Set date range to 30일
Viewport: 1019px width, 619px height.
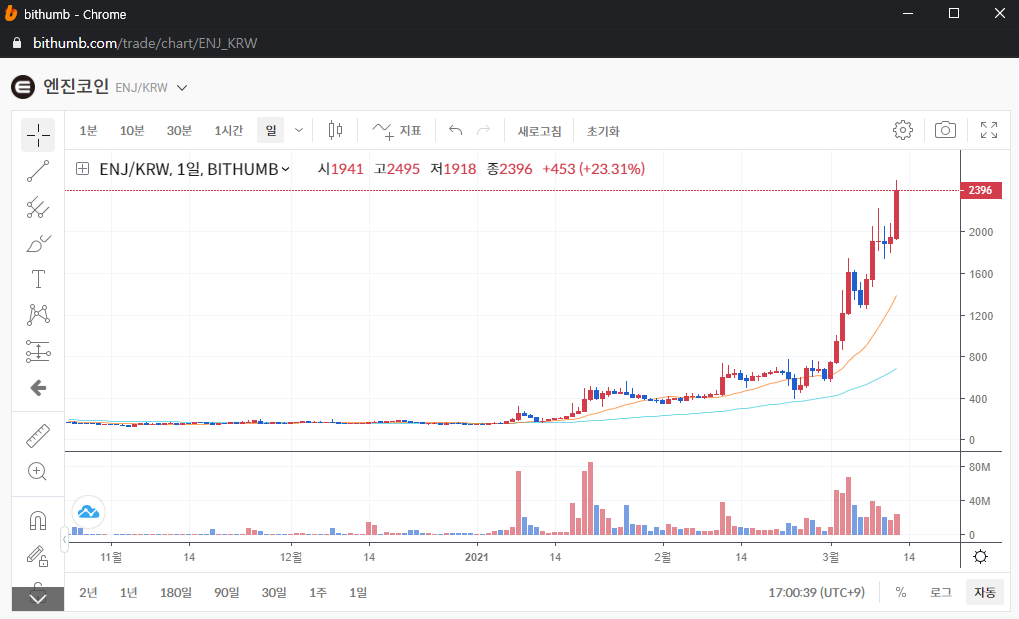[x=274, y=592]
